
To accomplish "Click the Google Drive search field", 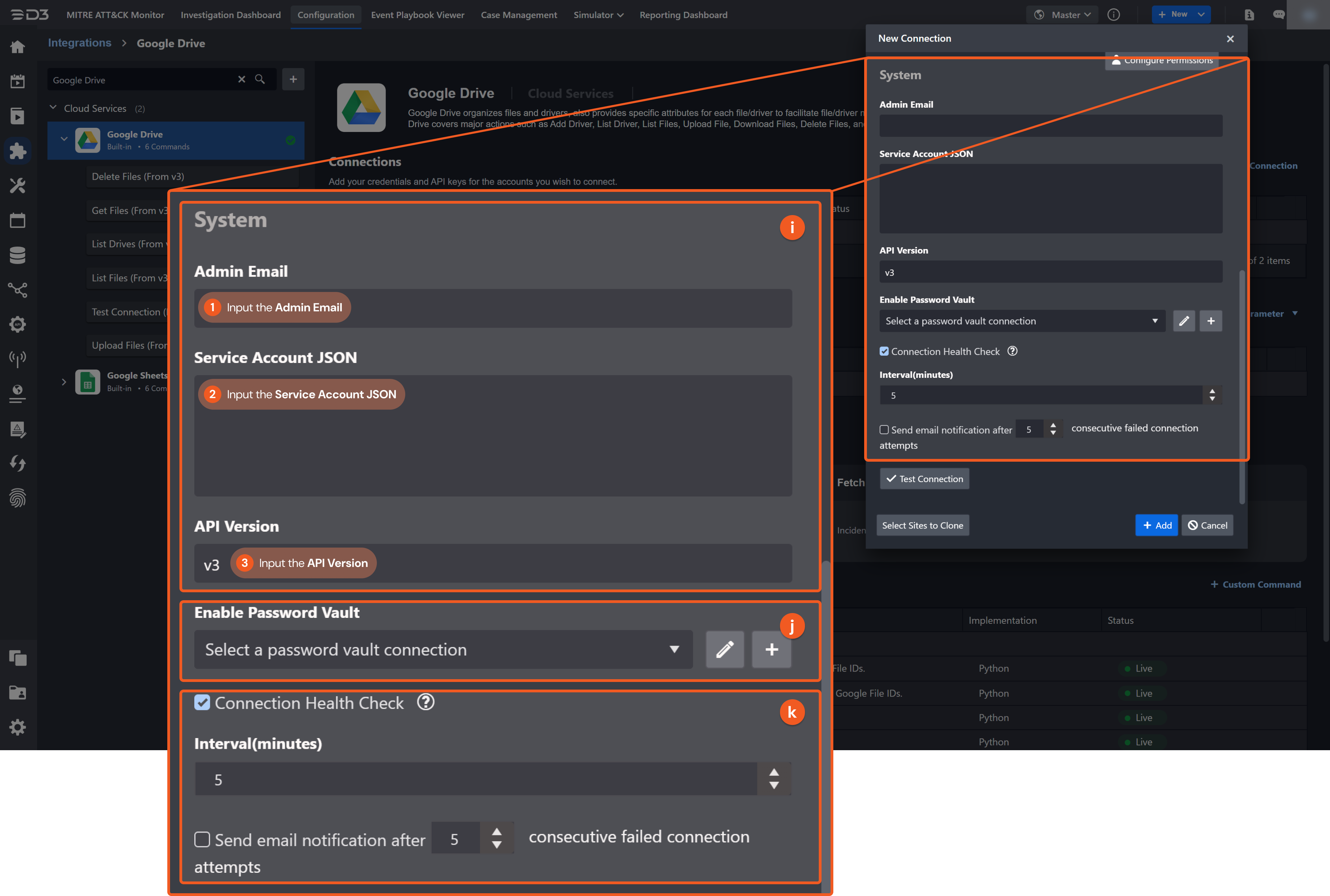I will (143, 79).
